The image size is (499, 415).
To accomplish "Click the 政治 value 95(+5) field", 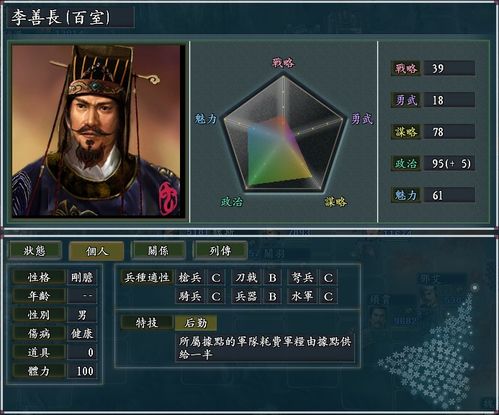I will (x=449, y=163).
